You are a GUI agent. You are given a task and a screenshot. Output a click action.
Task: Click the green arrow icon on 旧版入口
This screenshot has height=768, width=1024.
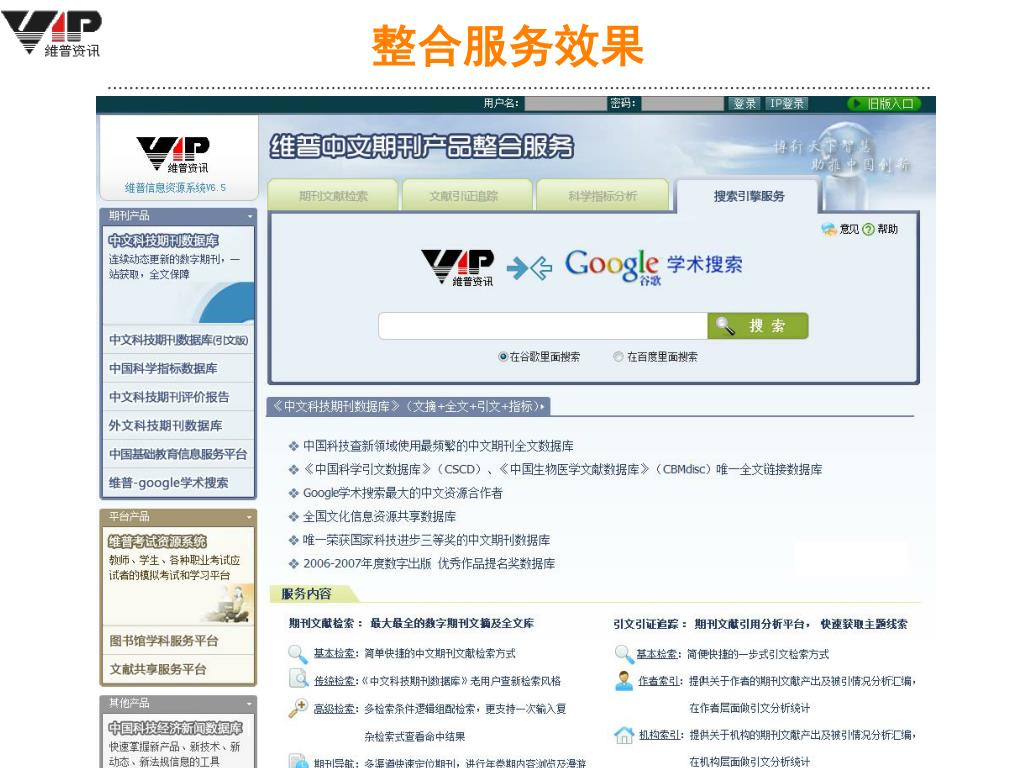click(855, 103)
